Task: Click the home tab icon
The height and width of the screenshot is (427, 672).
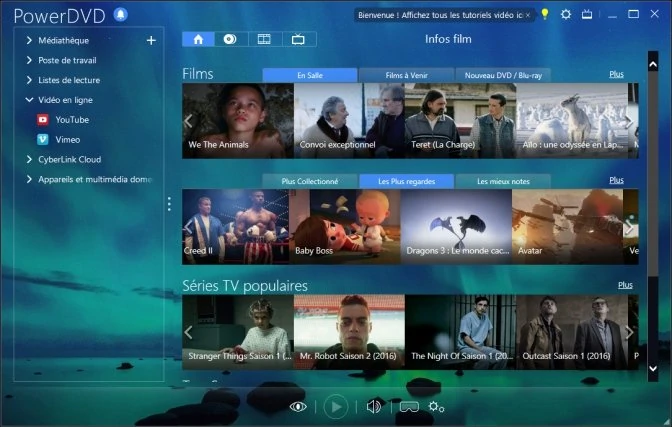Action: pyautogui.click(x=198, y=39)
